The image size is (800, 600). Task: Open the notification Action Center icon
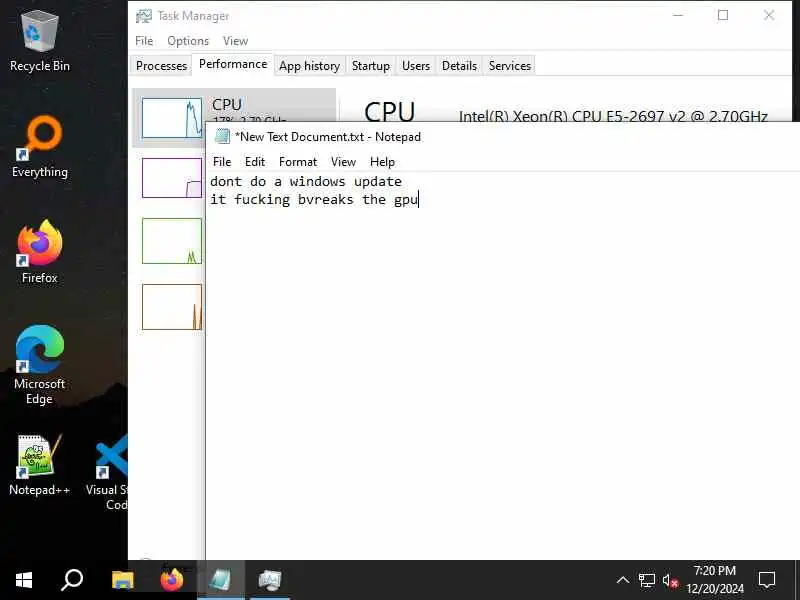pyautogui.click(x=767, y=580)
